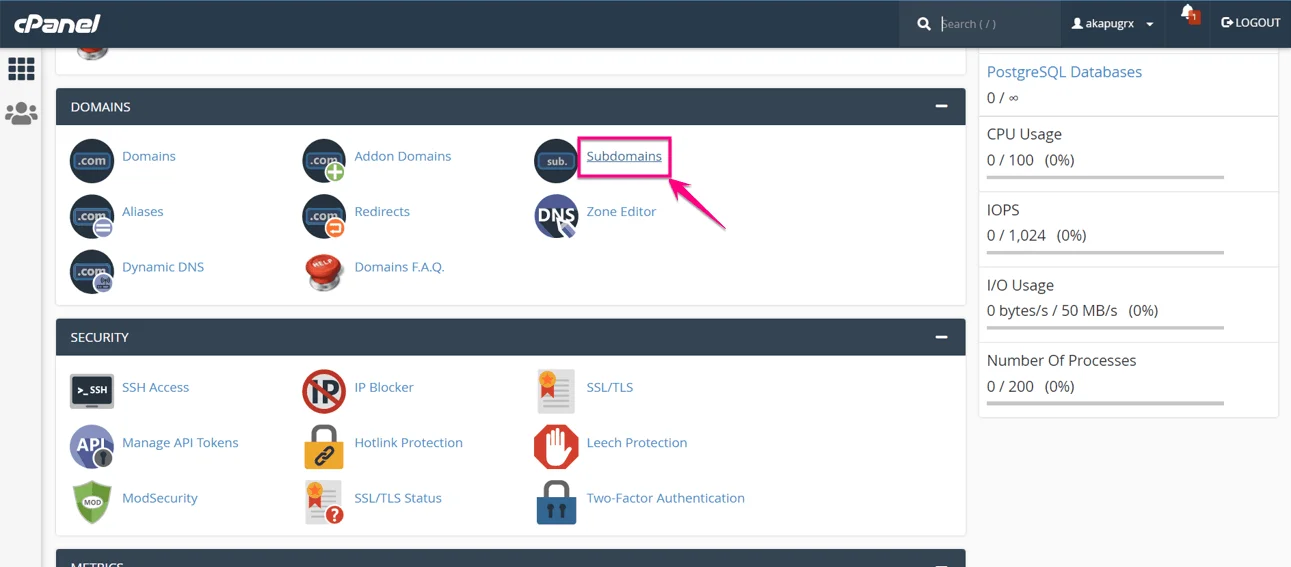
Task: Open the Addon Domains icon
Action: tap(324, 161)
